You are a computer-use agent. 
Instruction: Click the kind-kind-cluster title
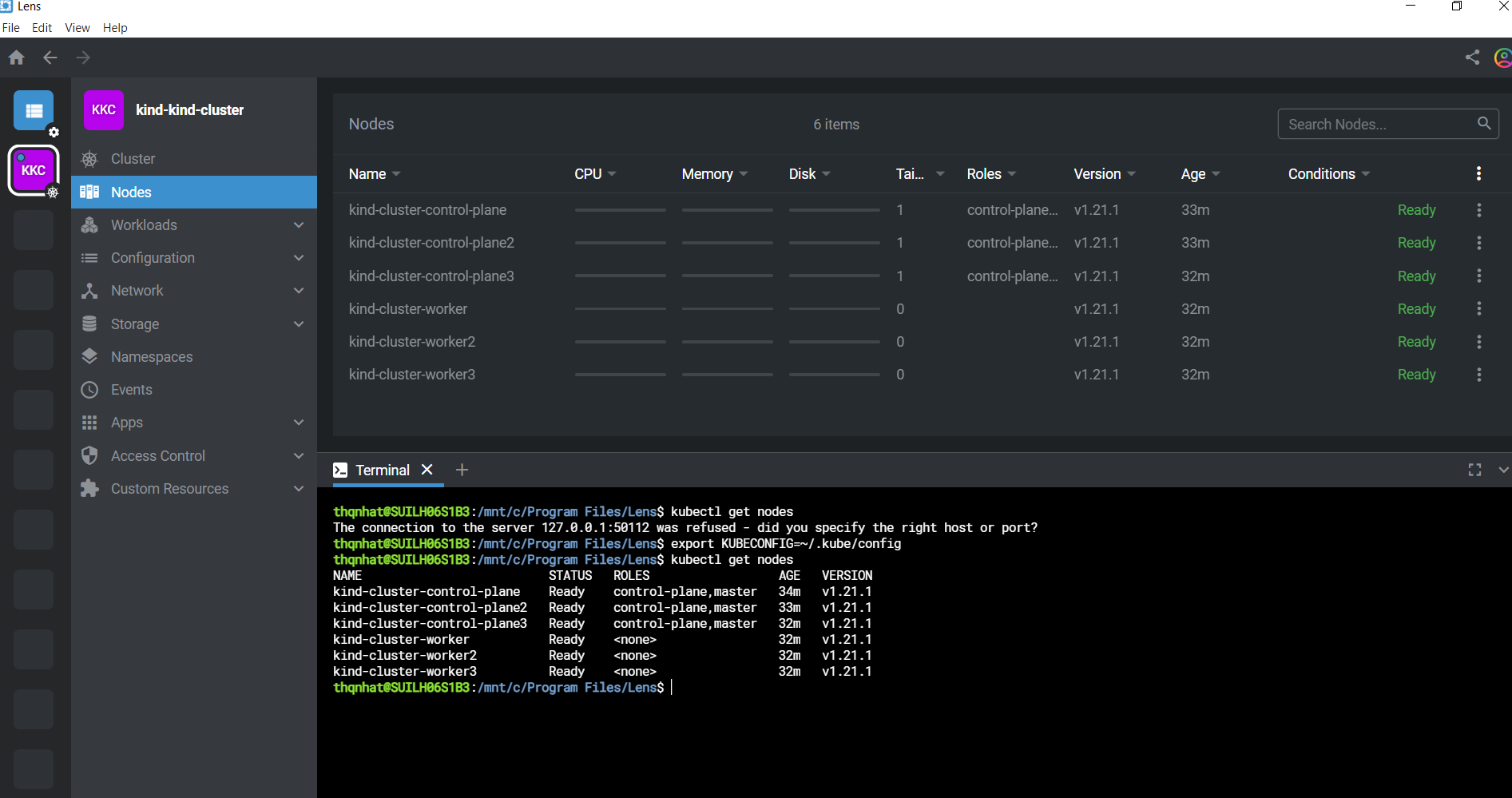click(190, 110)
